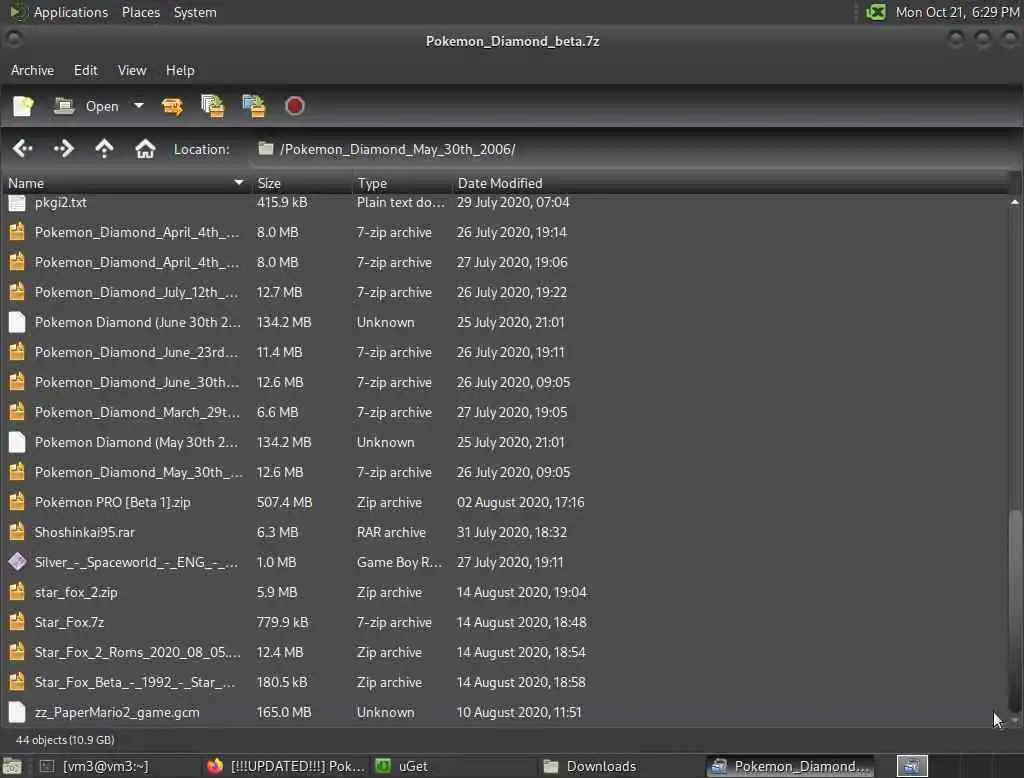Expand the Open recent dropdown arrow

(x=138, y=106)
